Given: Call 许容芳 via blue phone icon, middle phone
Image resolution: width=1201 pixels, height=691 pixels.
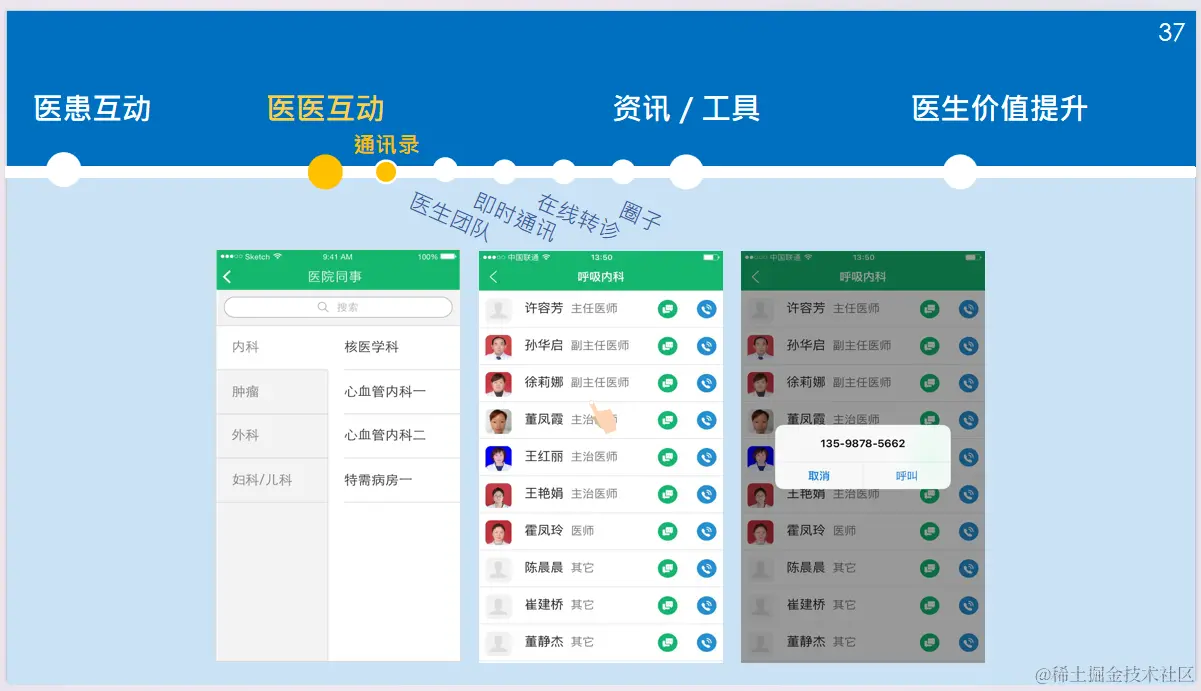Looking at the screenshot, I should pyautogui.click(x=707, y=309).
